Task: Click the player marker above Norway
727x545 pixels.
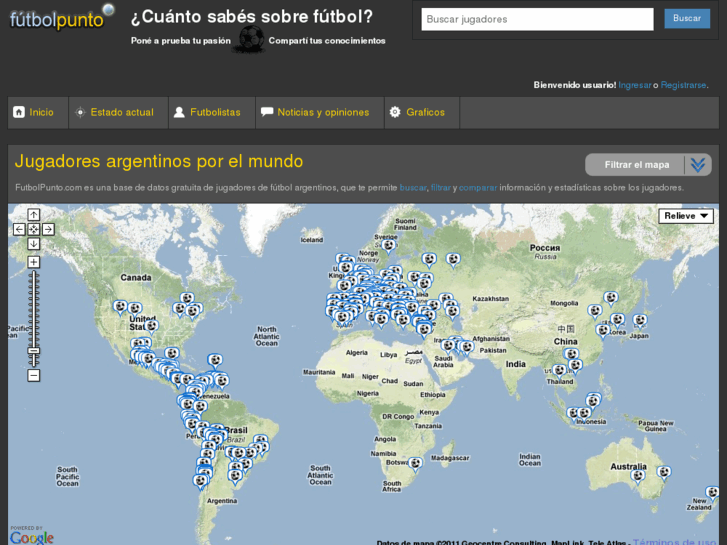Action: [x=389, y=245]
